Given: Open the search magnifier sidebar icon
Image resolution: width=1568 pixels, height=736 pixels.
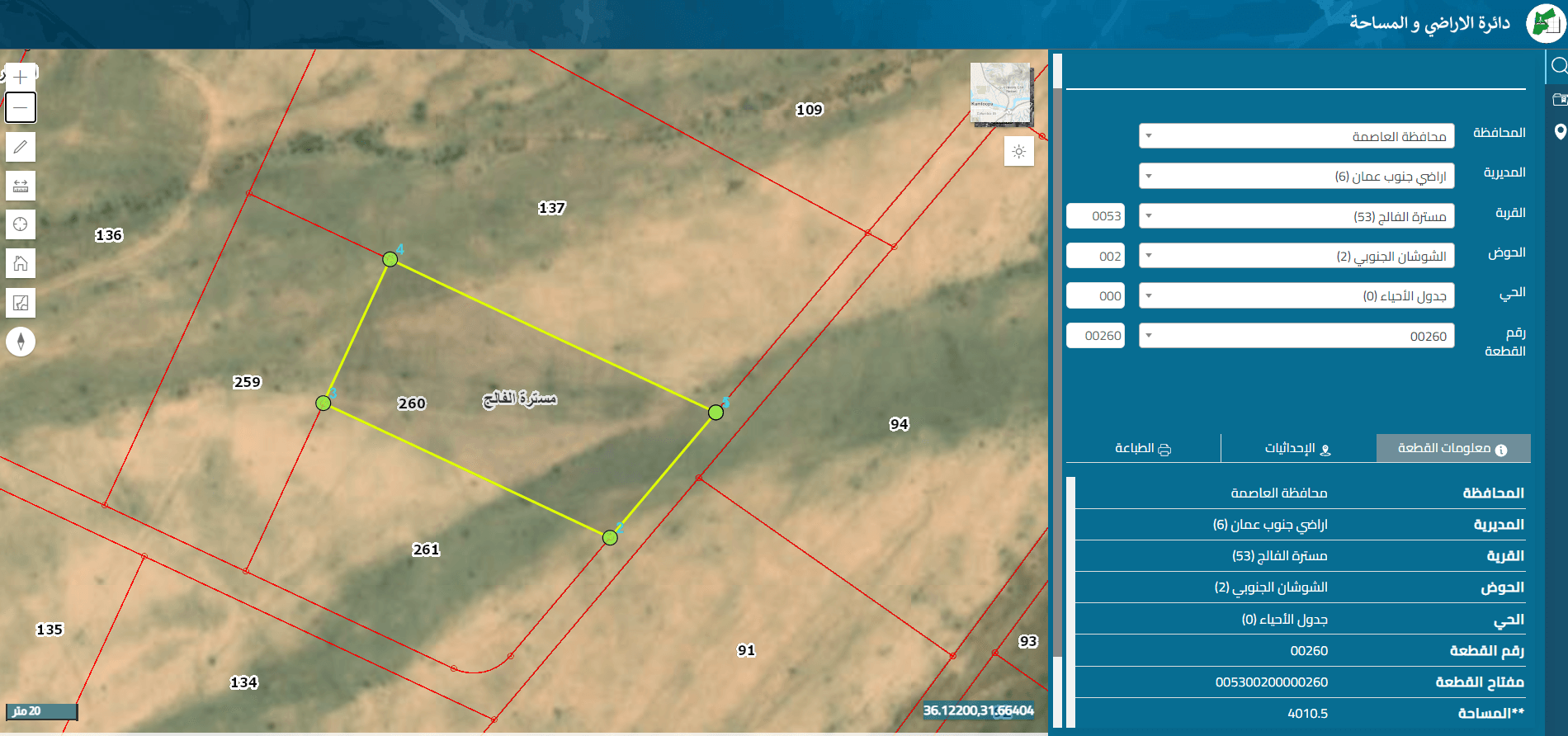Looking at the screenshot, I should (x=1559, y=66).
